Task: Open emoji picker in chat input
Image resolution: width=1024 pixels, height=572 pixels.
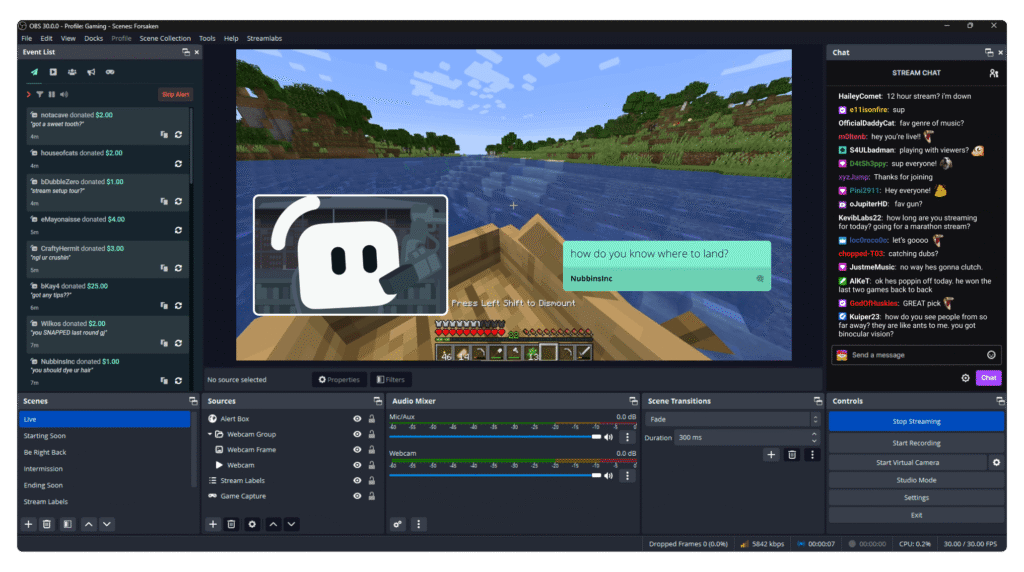Action: point(991,355)
